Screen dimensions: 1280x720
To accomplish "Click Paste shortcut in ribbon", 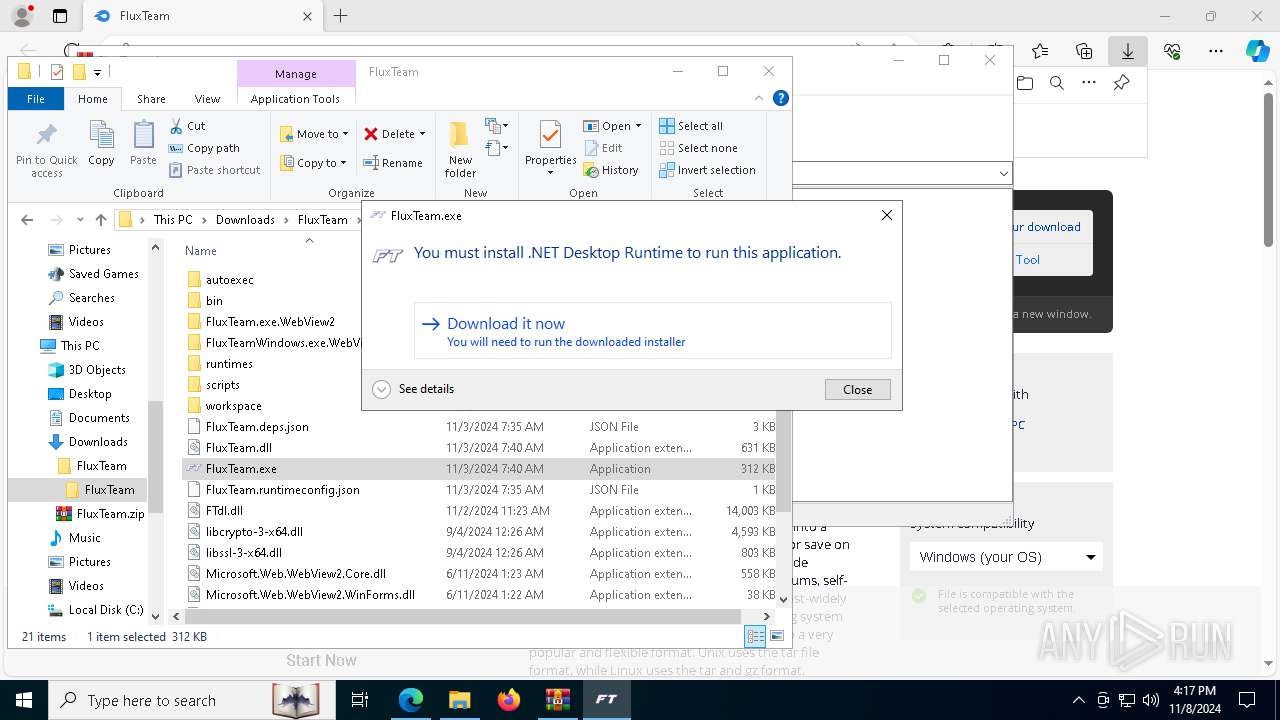I will (215, 170).
